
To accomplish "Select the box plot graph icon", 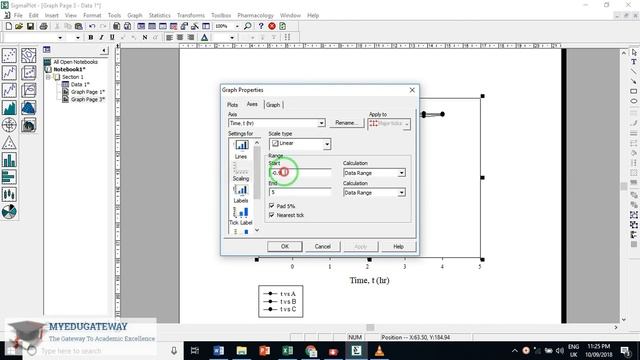I will (9, 195).
